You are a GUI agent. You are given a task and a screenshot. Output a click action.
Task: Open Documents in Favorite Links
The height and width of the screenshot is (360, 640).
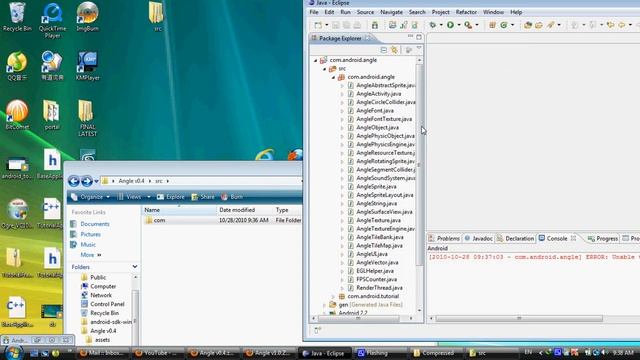pos(95,224)
